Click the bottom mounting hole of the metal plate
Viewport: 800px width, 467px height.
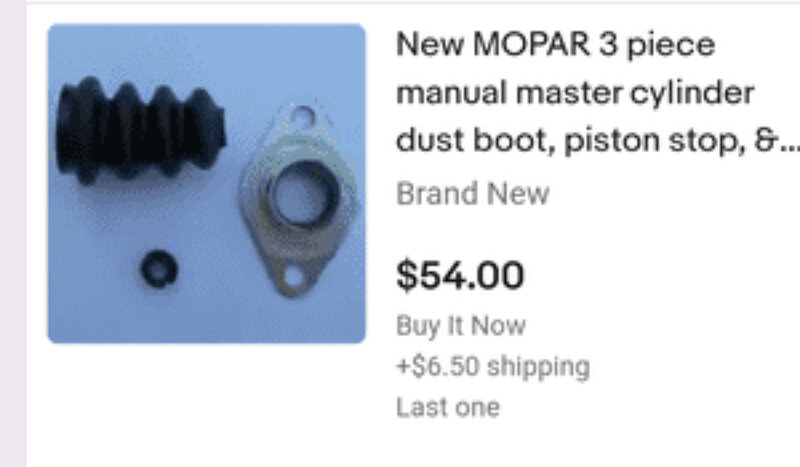(294, 276)
